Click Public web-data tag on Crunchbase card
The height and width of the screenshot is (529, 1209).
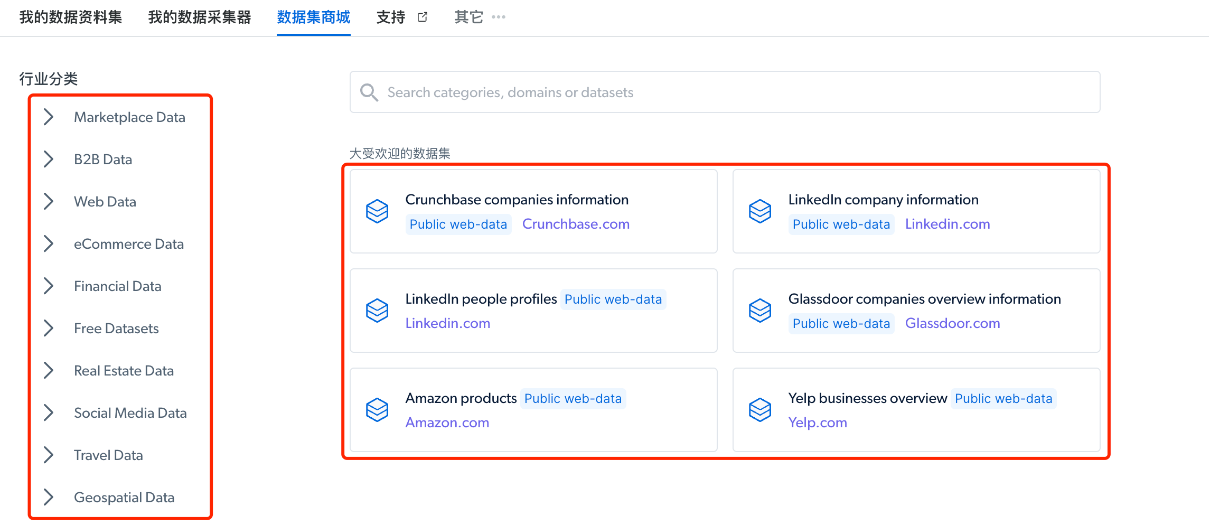459,224
